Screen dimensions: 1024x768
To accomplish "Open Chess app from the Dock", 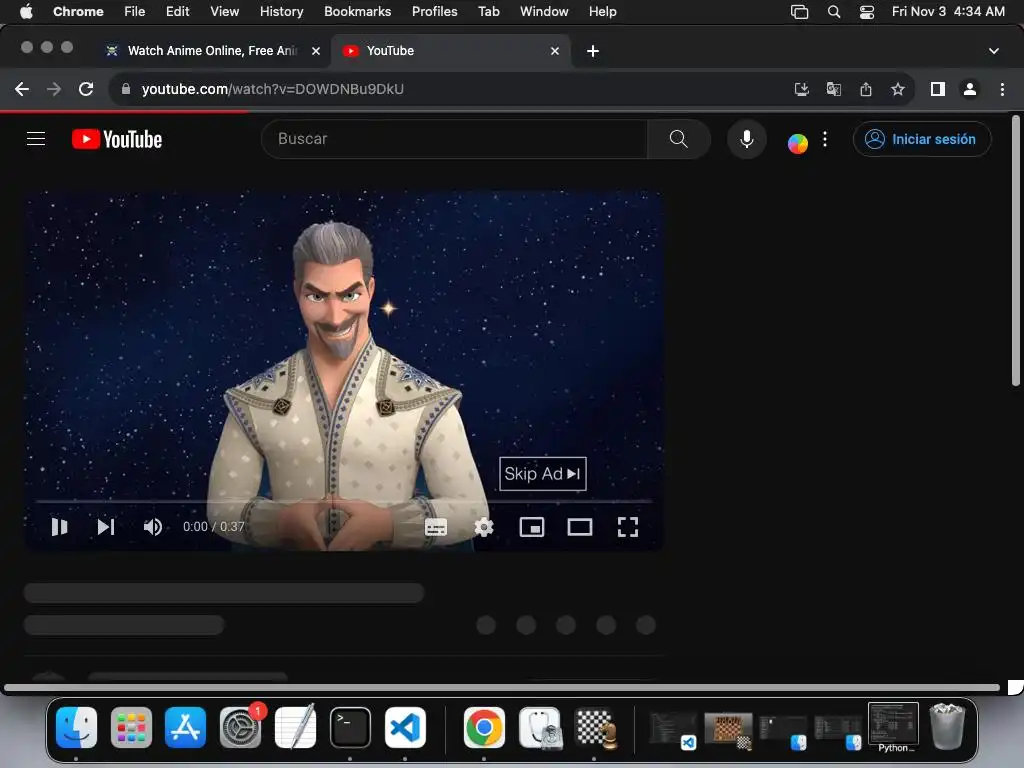I will click(x=595, y=727).
